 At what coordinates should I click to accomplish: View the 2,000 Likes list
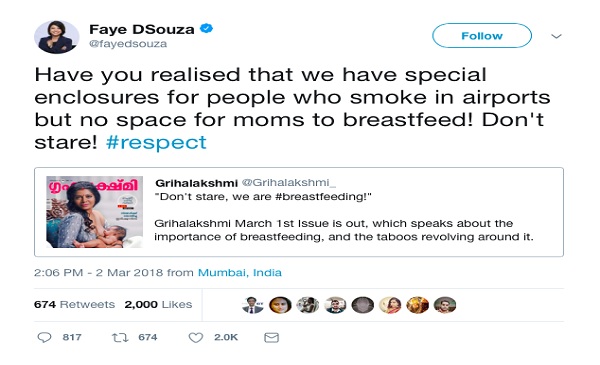click(158, 305)
